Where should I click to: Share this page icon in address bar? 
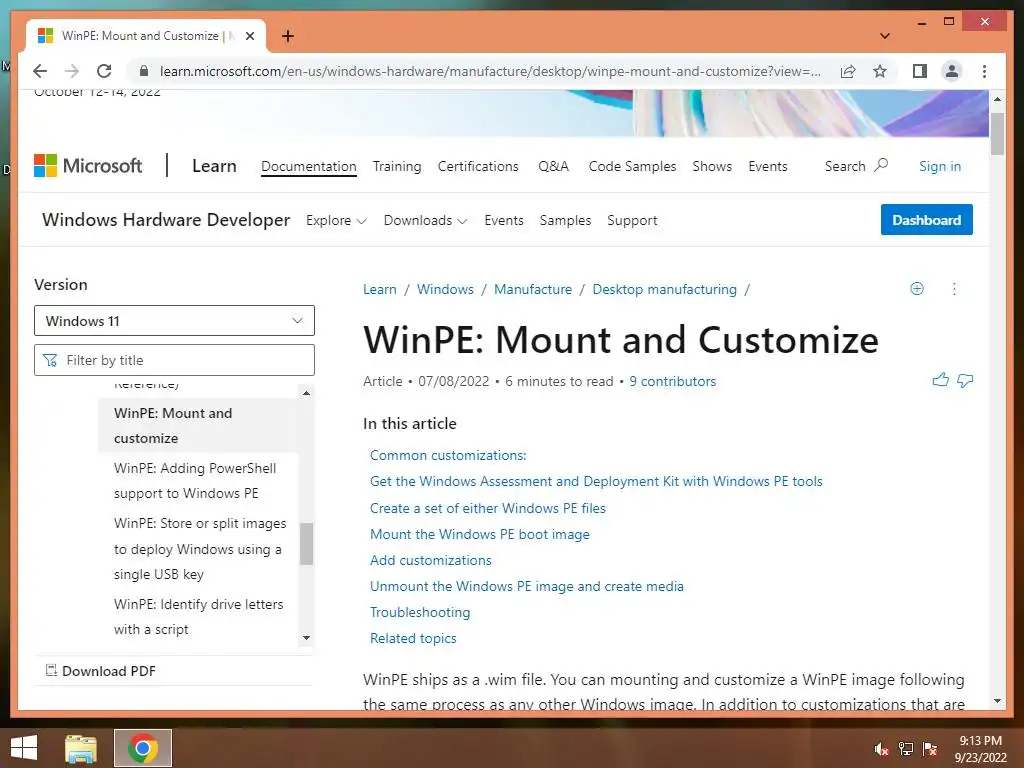point(848,71)
